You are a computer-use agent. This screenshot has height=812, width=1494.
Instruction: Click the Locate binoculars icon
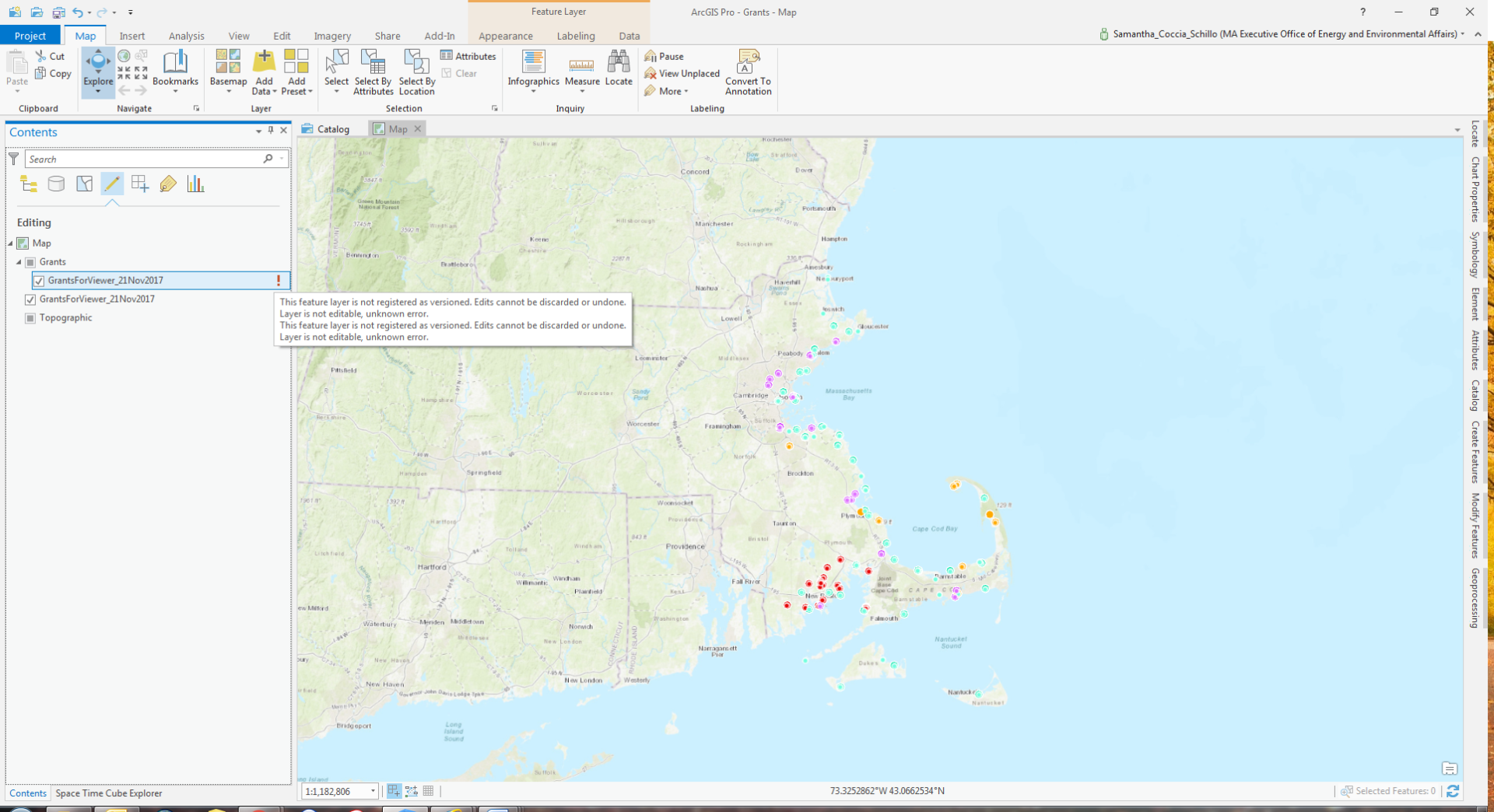[619, 61]
